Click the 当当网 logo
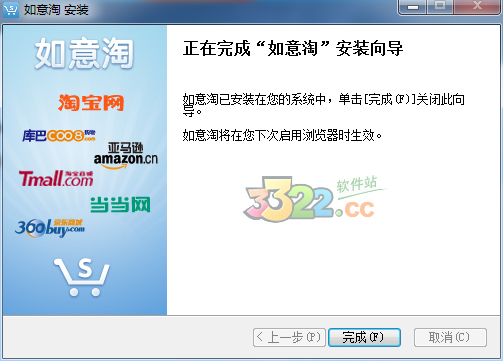The height and width of the screenshot is (361, 503). (120, 204)
